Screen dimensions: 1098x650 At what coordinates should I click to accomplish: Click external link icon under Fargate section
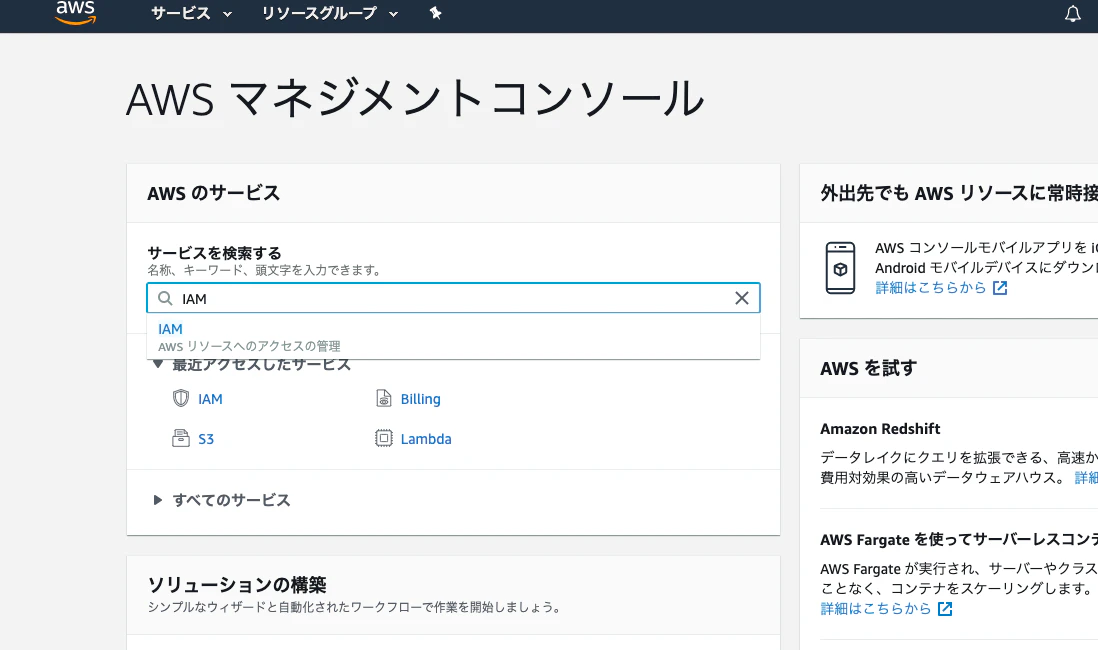(945, 609)
